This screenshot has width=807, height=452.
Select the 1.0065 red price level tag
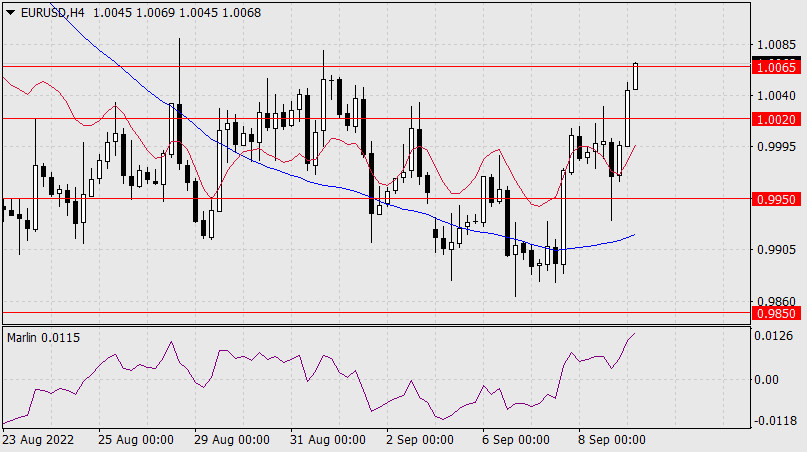coord(777,68)
